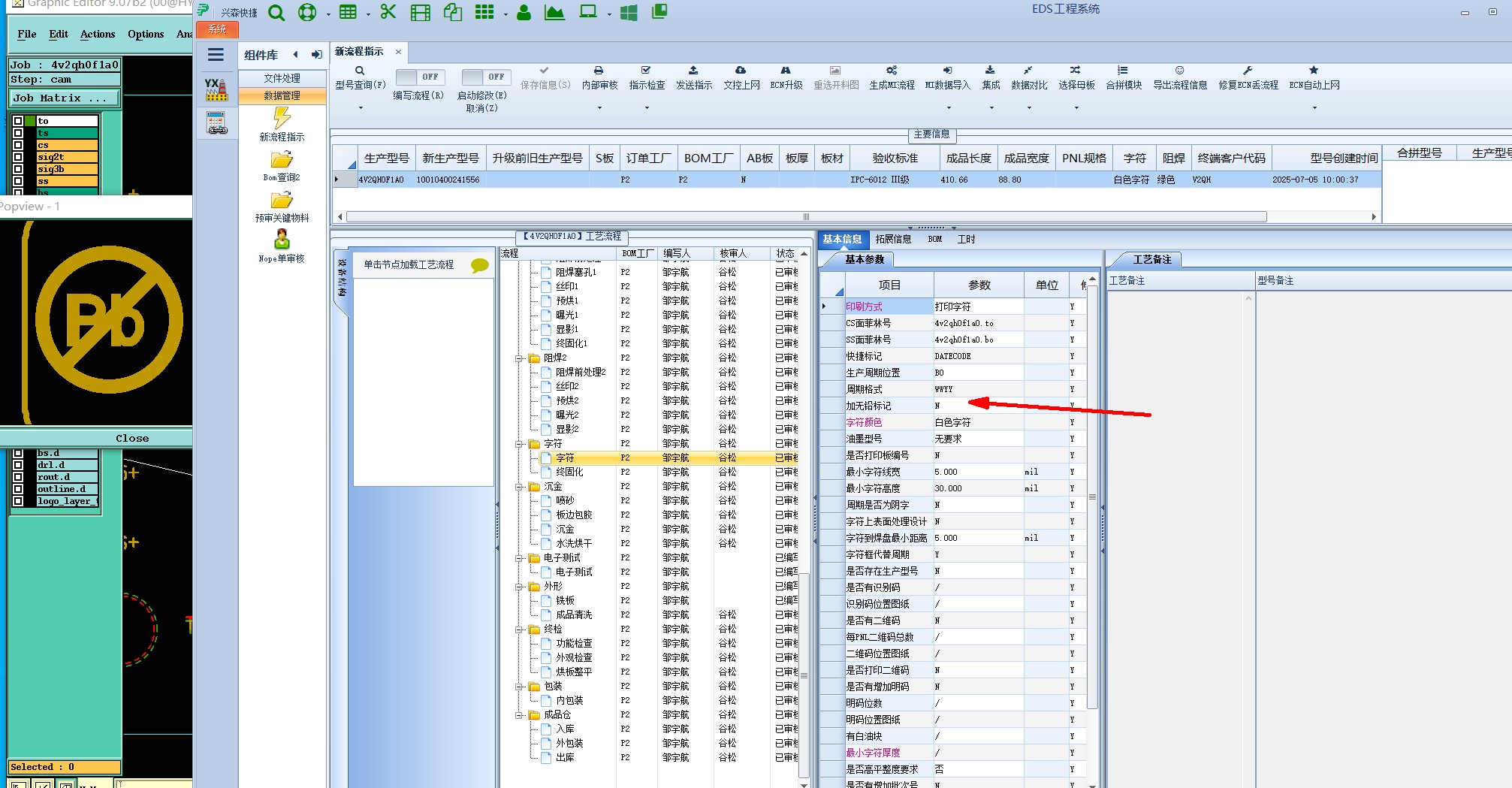This screenshot has height=788, width=1512.
Task: Open dropdown arrow under 型号查询(F)
Action: pyautogui.click(x=361, y=108)
